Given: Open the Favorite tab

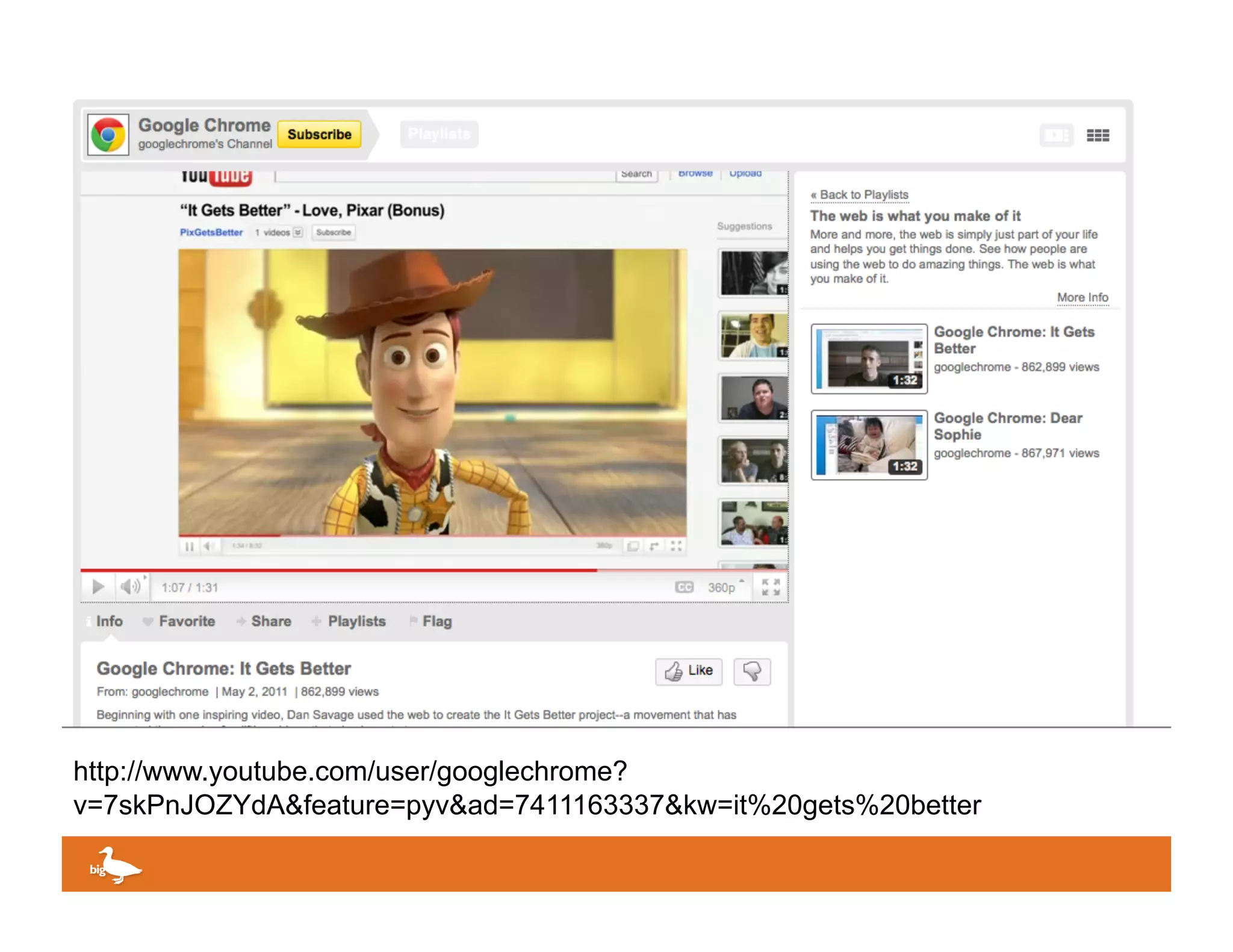Looking at the screenshot, I should [x=179, y=621].
